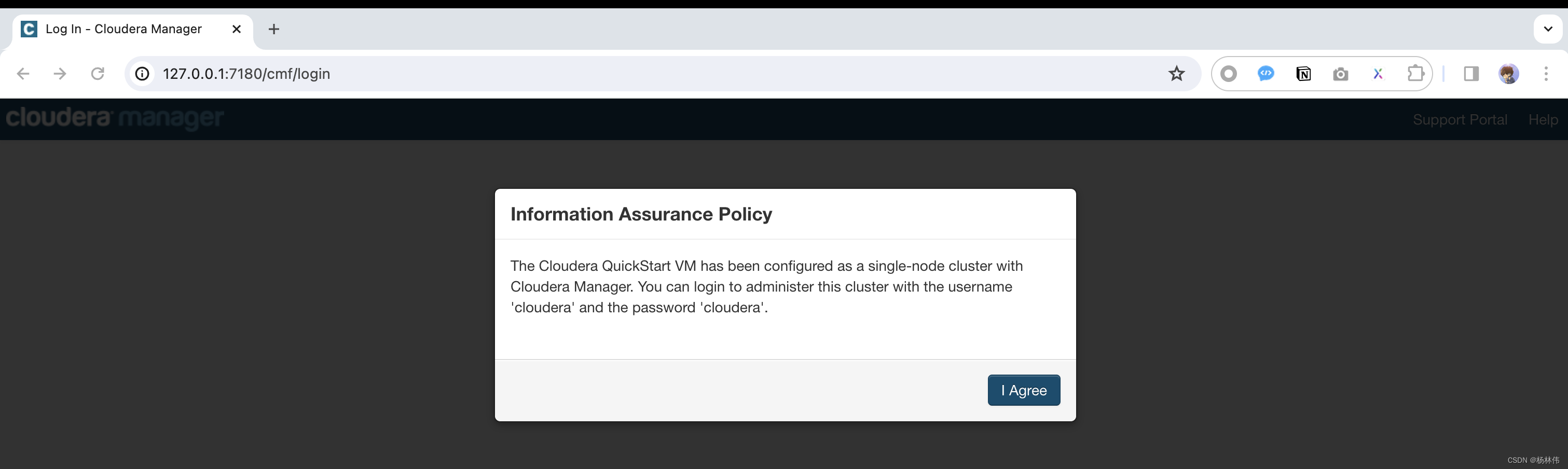Click the Information Assurance Policy heading
This screenshot has height=469, width=1568.
[x=641, y=214]
